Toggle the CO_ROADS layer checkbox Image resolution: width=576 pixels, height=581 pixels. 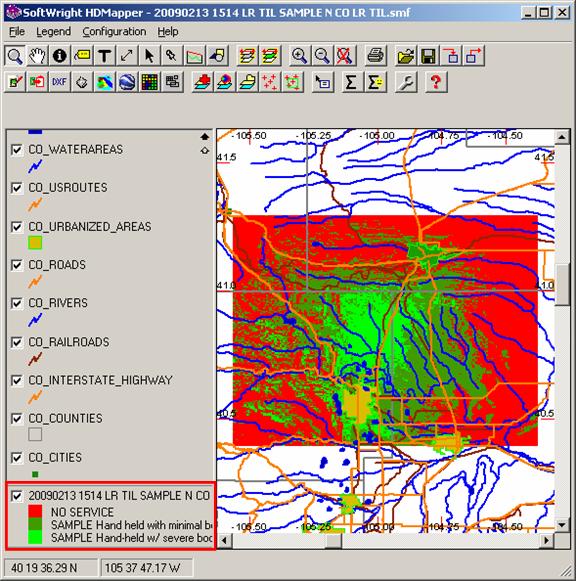[x=17, y=265]
